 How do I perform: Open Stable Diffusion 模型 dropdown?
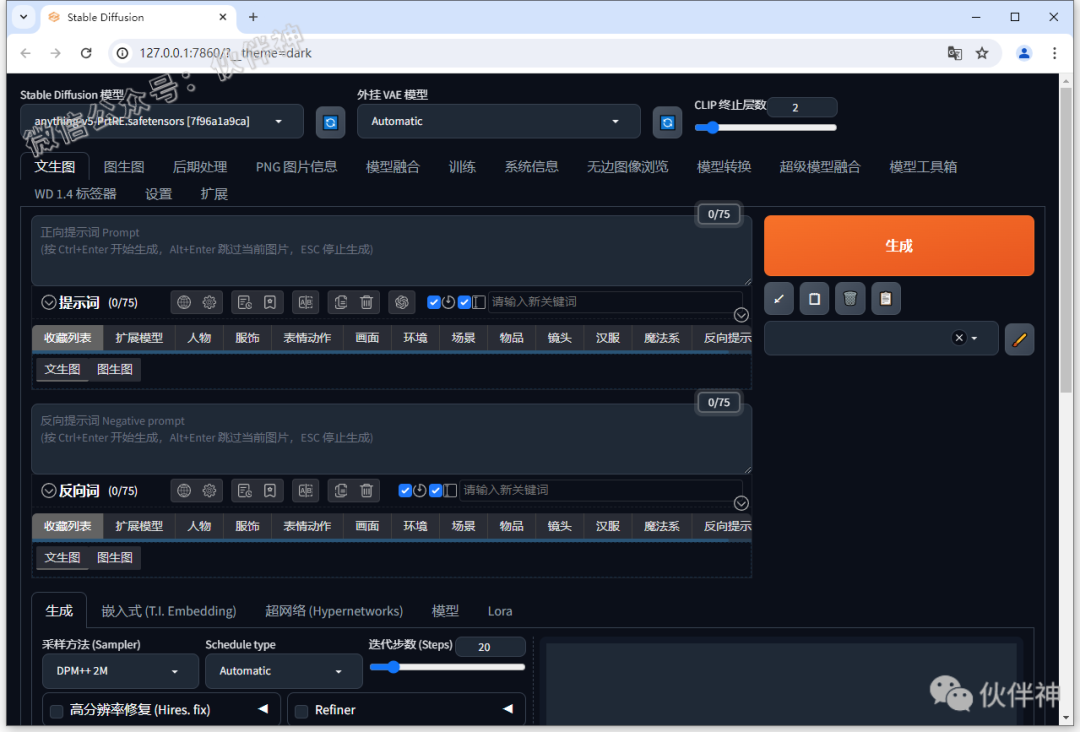(161, 122)
